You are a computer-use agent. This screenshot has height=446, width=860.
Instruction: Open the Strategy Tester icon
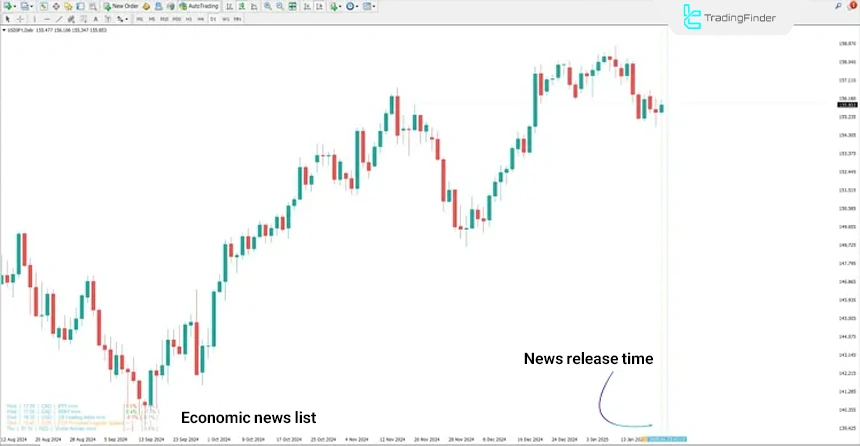(x=93, y=7)
